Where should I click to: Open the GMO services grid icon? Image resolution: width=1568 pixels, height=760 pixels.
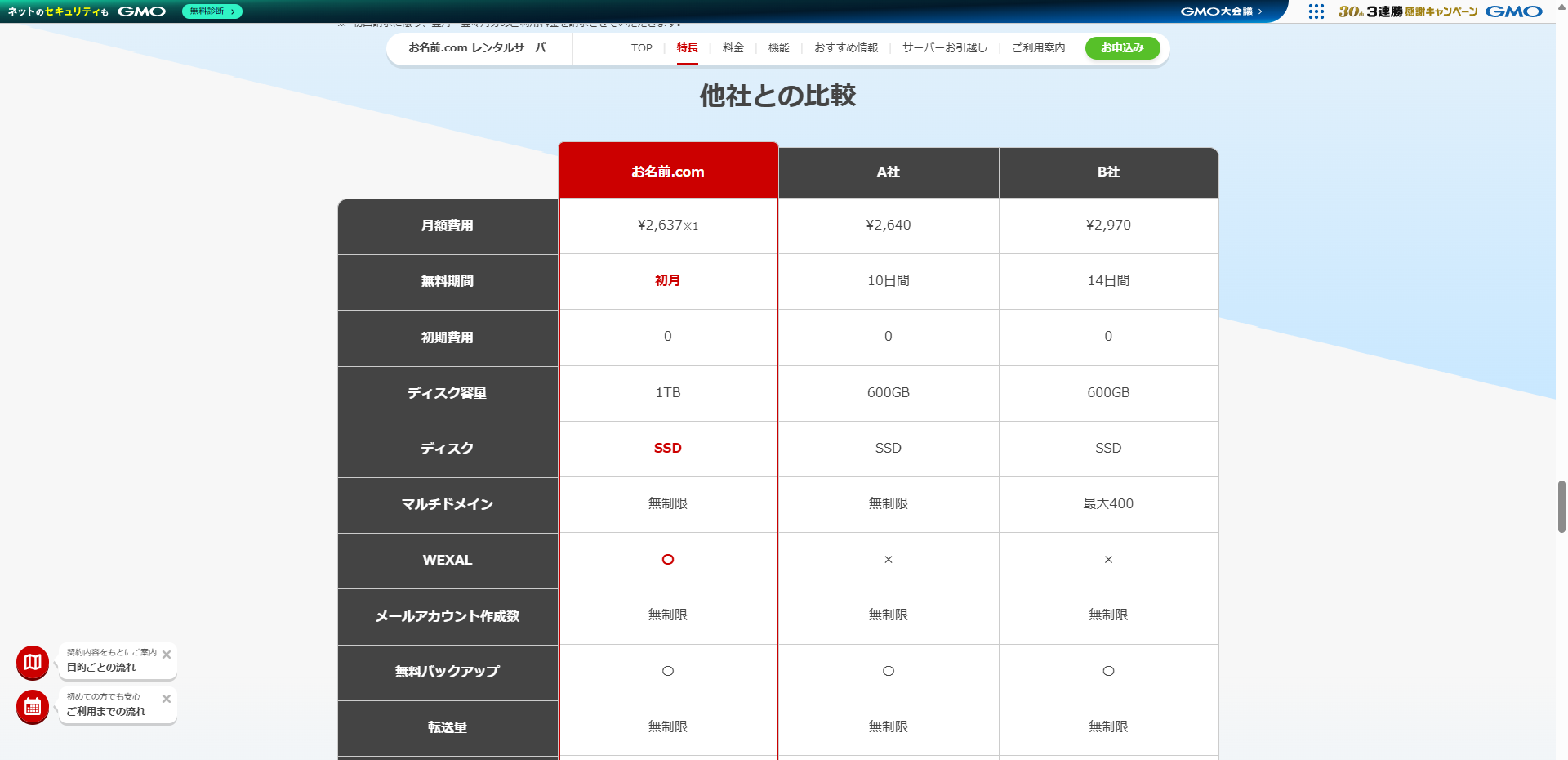pyautogui.click(x=1316, y=11)
